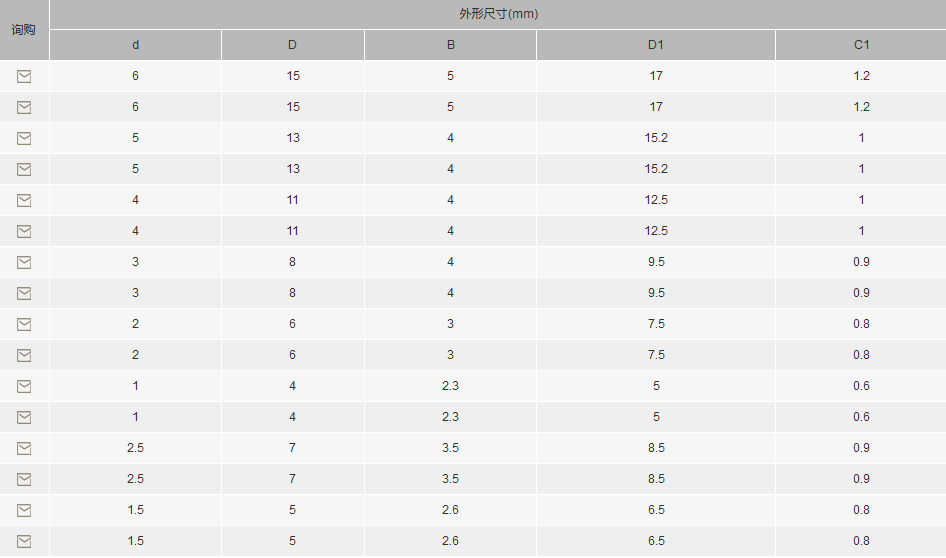
Task: Click the C1 column header
Action: tap(862, 45)
